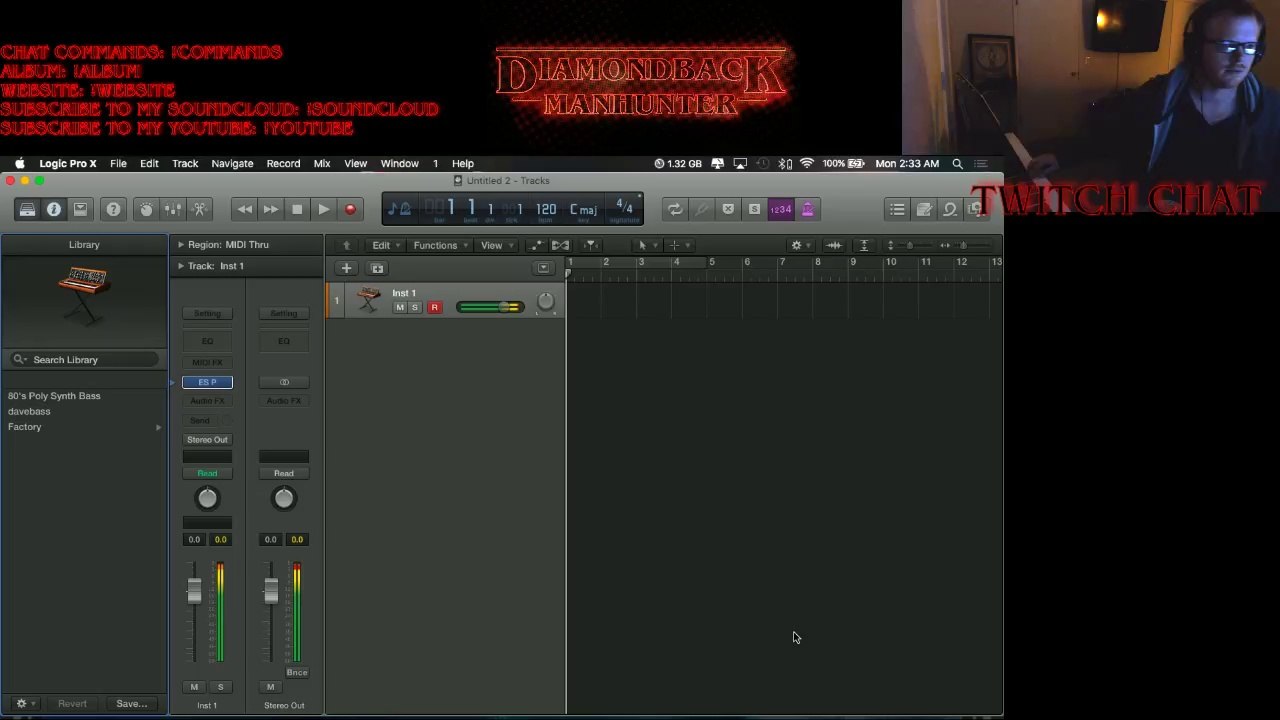The image size is (1280, 720).
Task: Toggle Waveform Zoom button
Action: click(x=834, y=245)
